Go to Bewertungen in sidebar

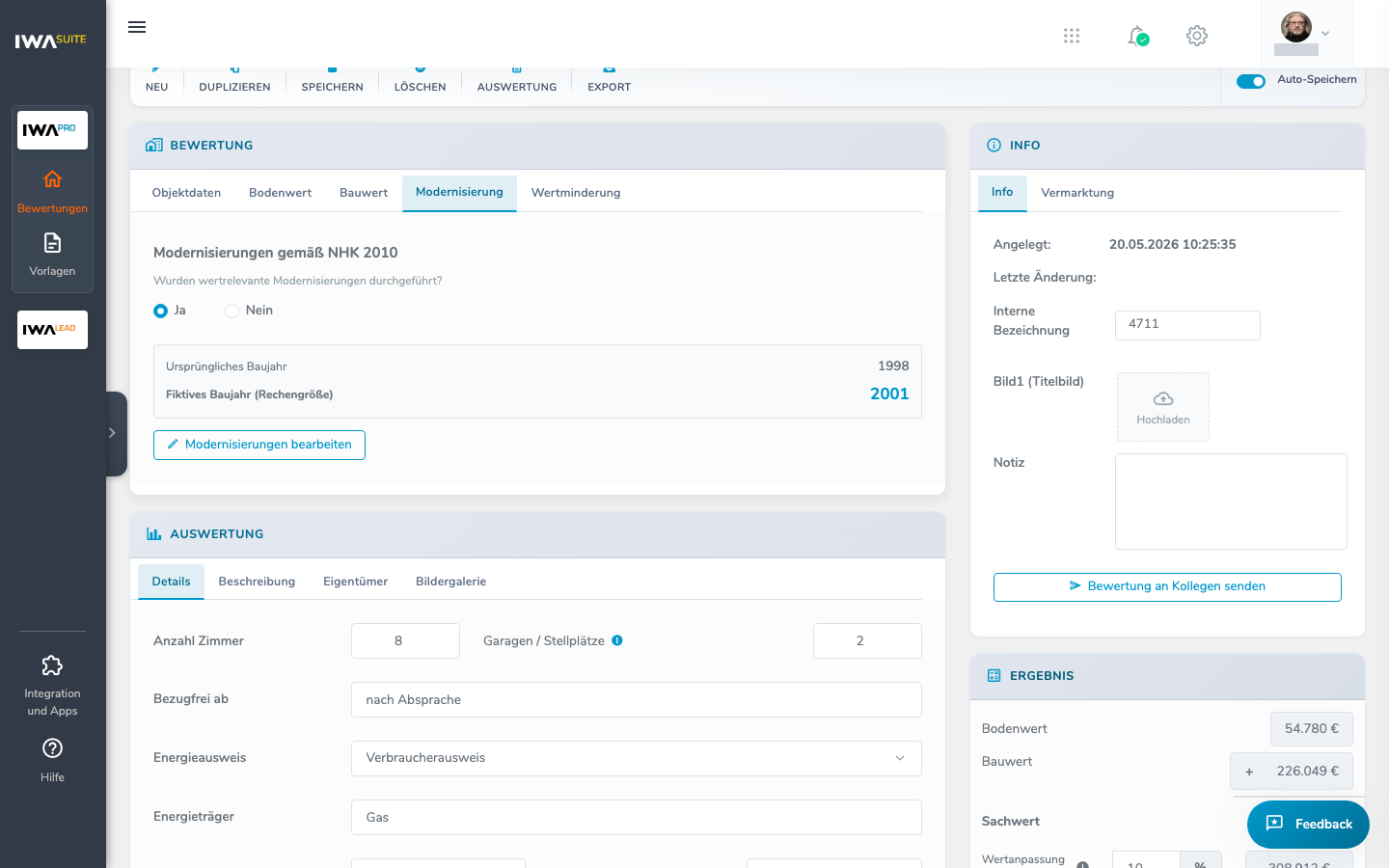click(52, 192)
